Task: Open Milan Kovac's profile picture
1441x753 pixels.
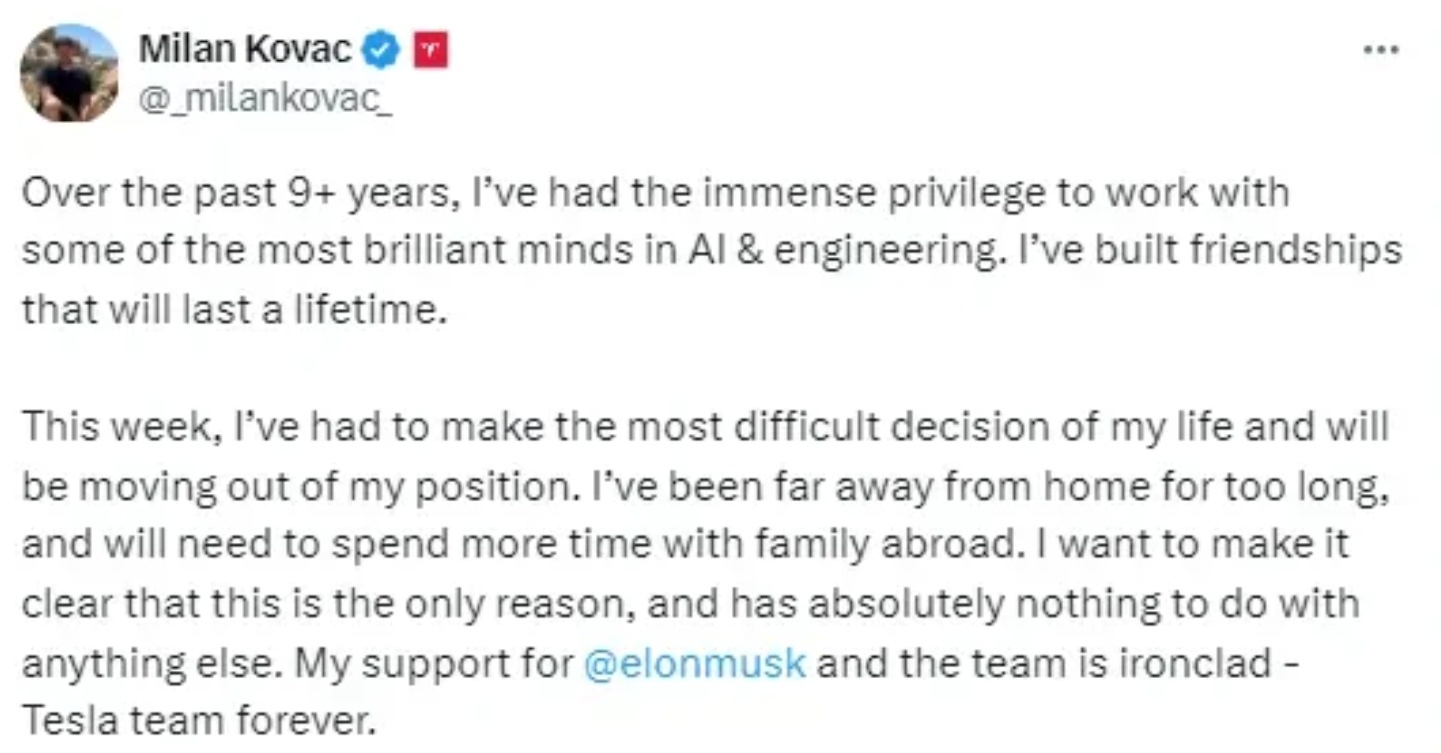Action: pos(69,73)
